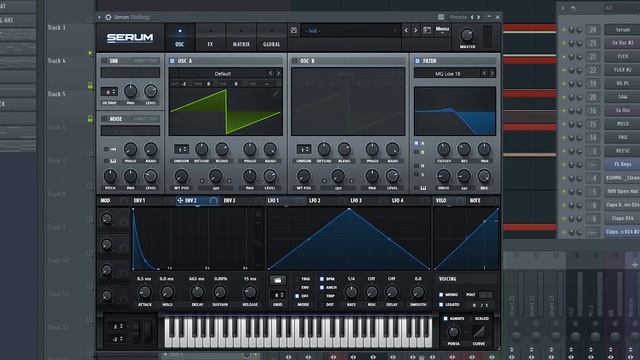
Task: Click the filter Res knob
Action: point(464,149)
